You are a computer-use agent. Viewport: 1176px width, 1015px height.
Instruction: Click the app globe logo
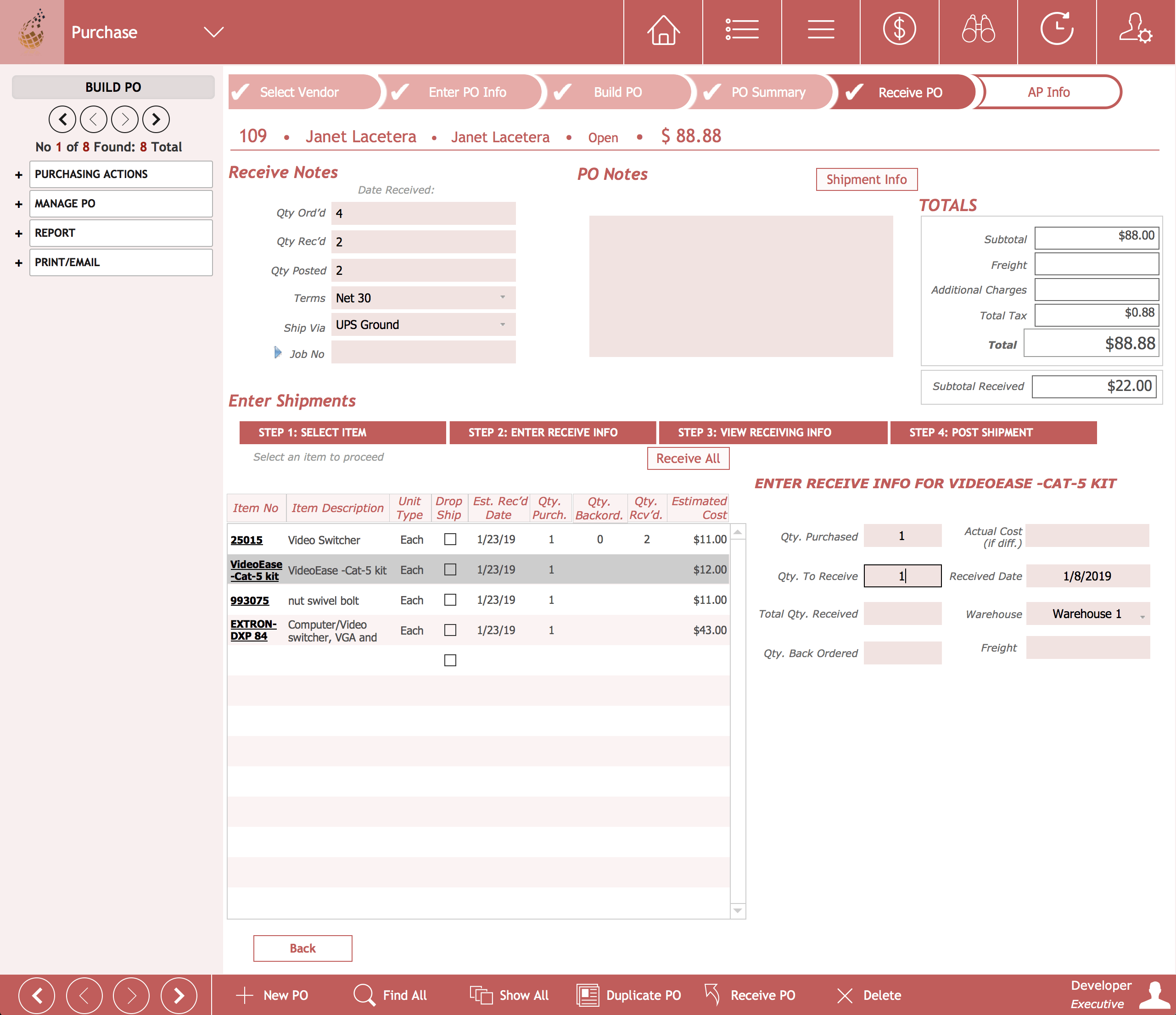(32, 29)
